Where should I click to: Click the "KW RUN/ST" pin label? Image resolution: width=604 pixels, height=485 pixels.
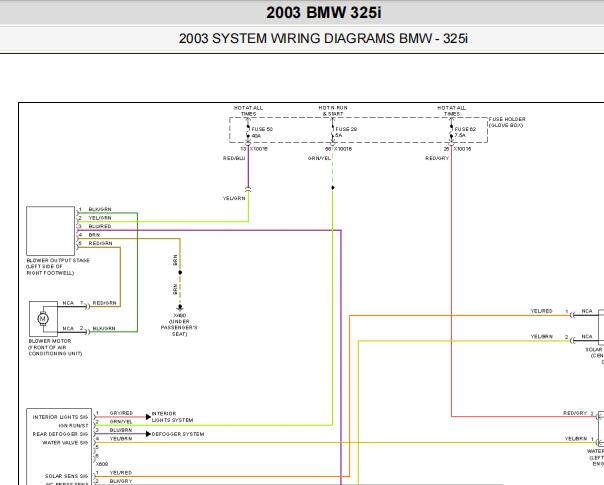coord(74,426)
